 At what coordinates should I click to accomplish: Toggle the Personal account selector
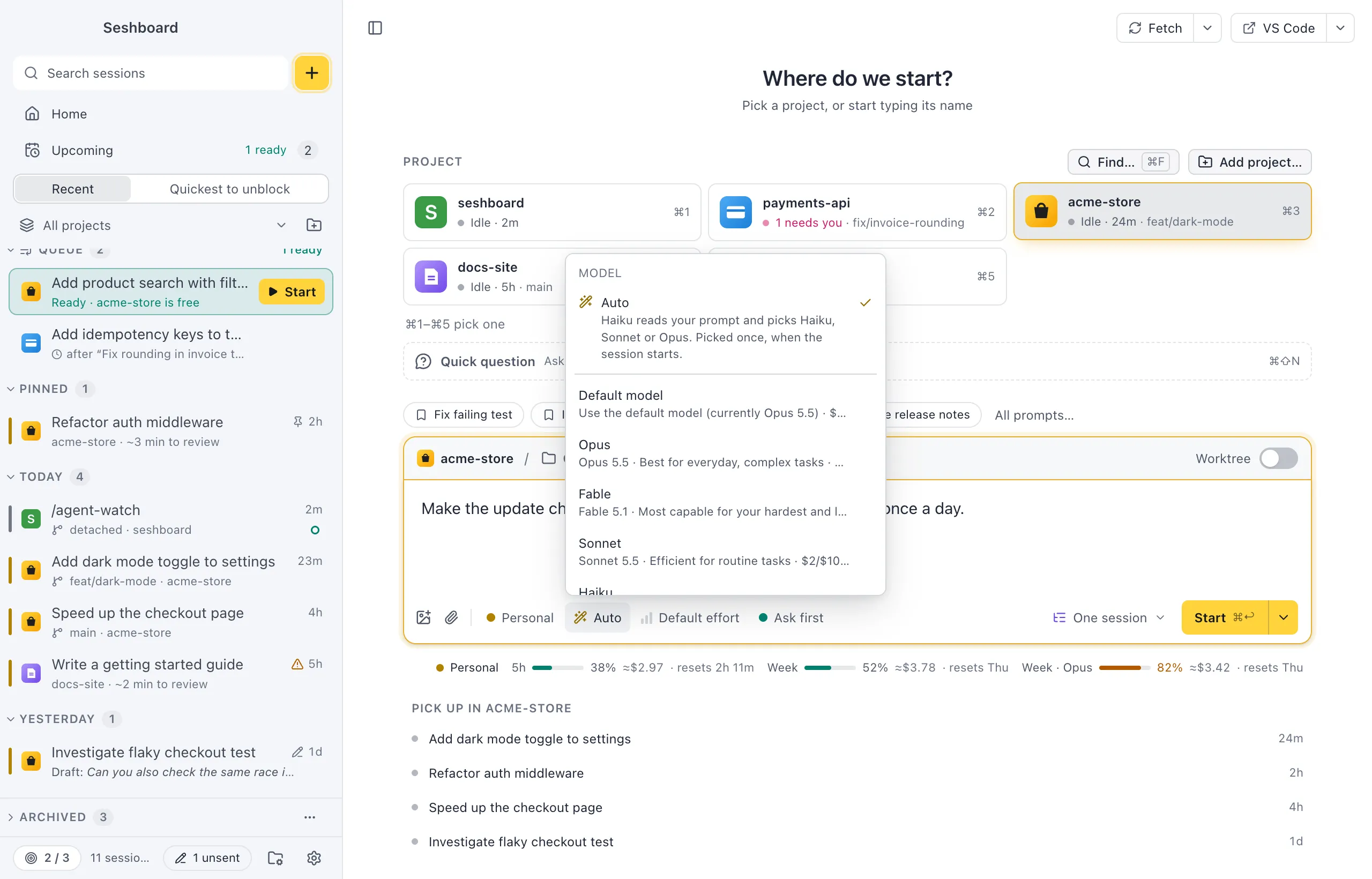pyautogui.click(x=519, y=617)
